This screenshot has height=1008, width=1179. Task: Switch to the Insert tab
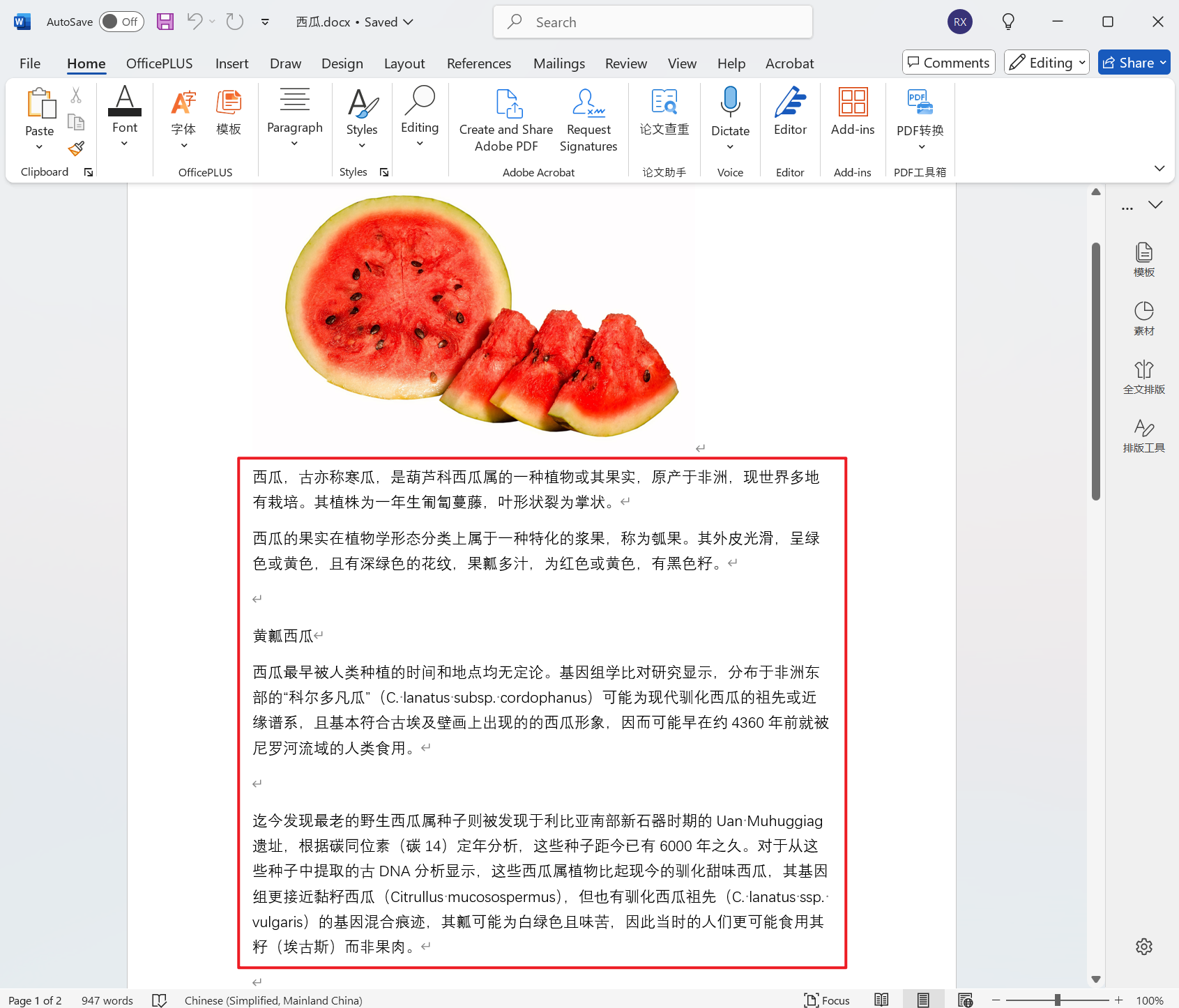point(231,63)
